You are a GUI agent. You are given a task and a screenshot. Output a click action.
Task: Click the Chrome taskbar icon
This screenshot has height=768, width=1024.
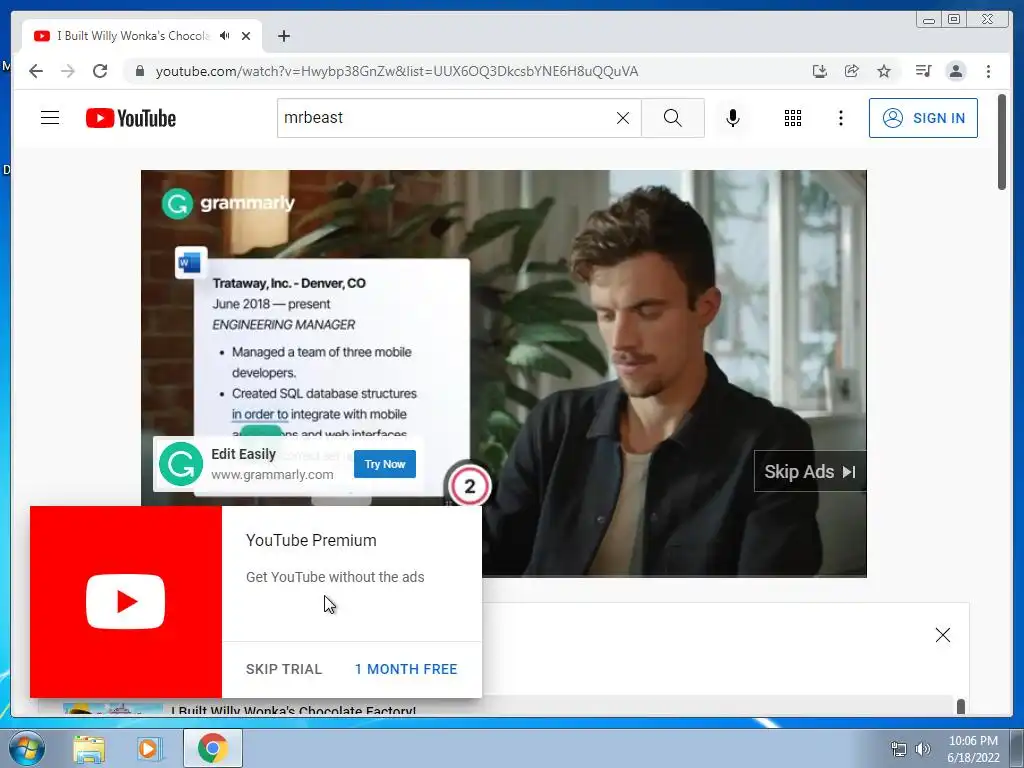pos(212,748)
